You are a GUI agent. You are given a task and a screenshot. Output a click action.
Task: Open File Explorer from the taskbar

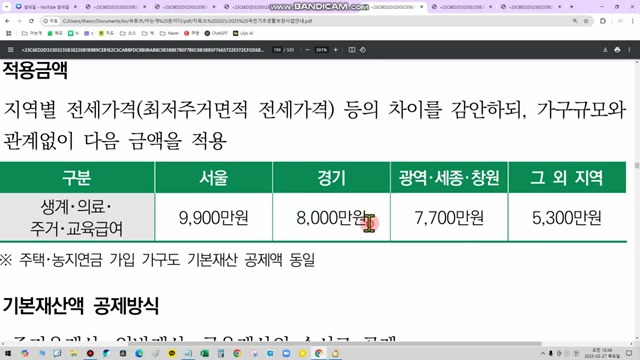pyautogui.click(x=73, y=353)
